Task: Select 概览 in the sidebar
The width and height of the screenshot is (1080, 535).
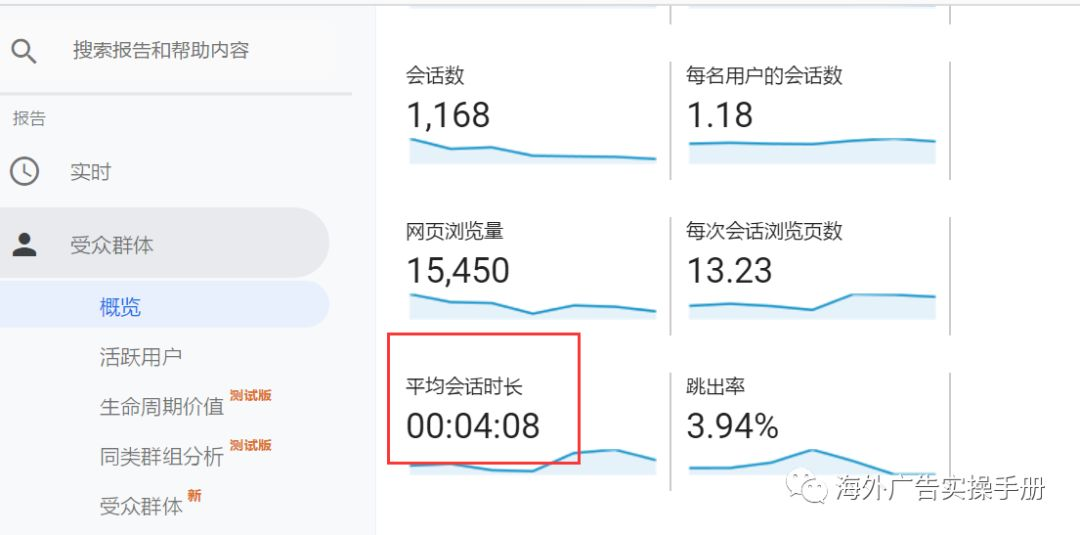Action: (120, 307)
